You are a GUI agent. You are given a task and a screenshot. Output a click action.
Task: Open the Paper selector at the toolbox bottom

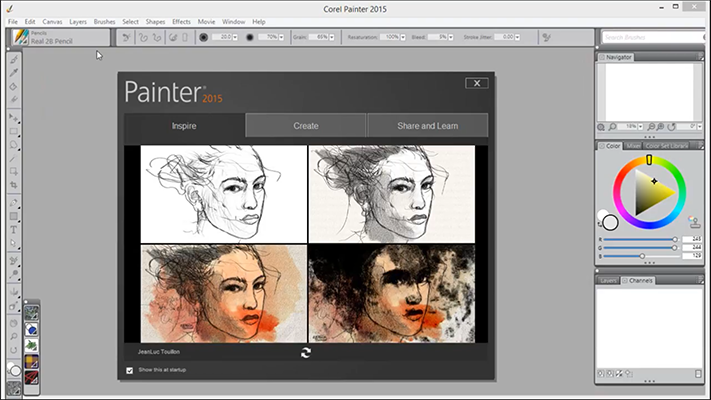(x=14, y=389)
